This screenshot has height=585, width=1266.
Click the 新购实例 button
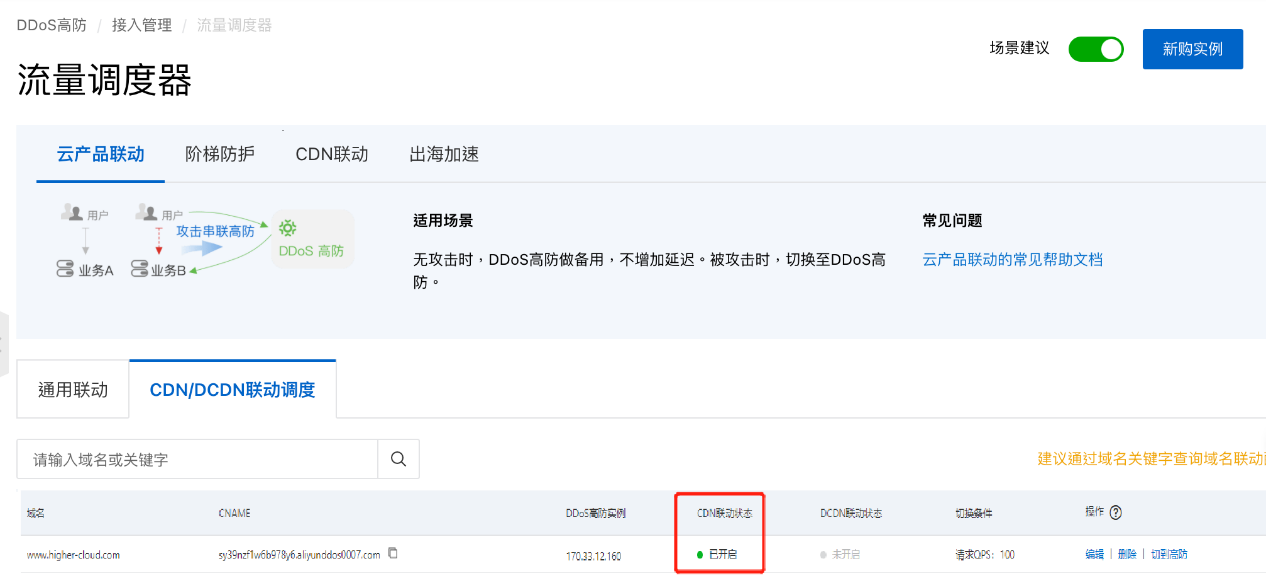(x=1192, y=49)
